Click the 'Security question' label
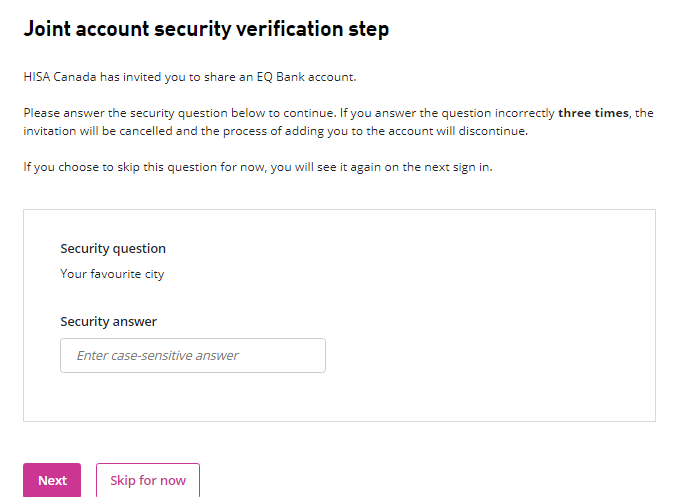The width and height of the screenshot is (673, 497). click(113, 248)
